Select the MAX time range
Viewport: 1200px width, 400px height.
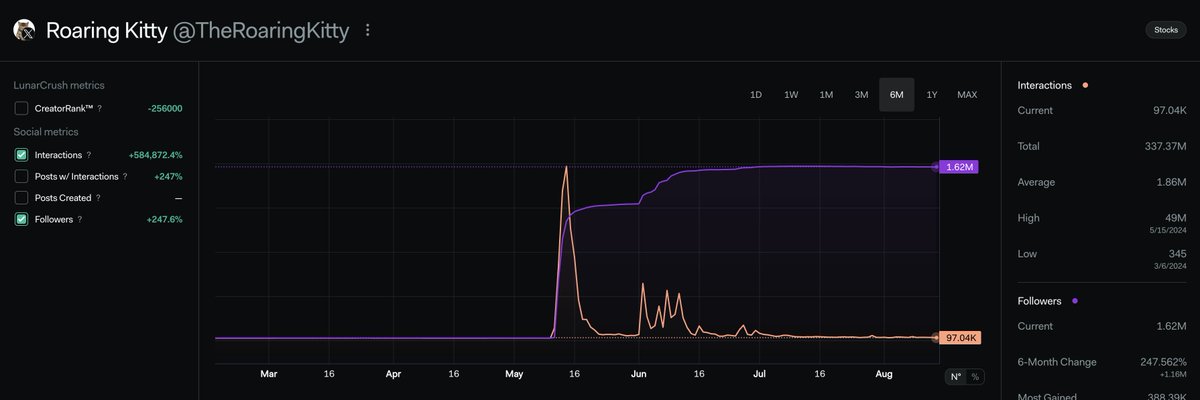click(x=967, y=95)
